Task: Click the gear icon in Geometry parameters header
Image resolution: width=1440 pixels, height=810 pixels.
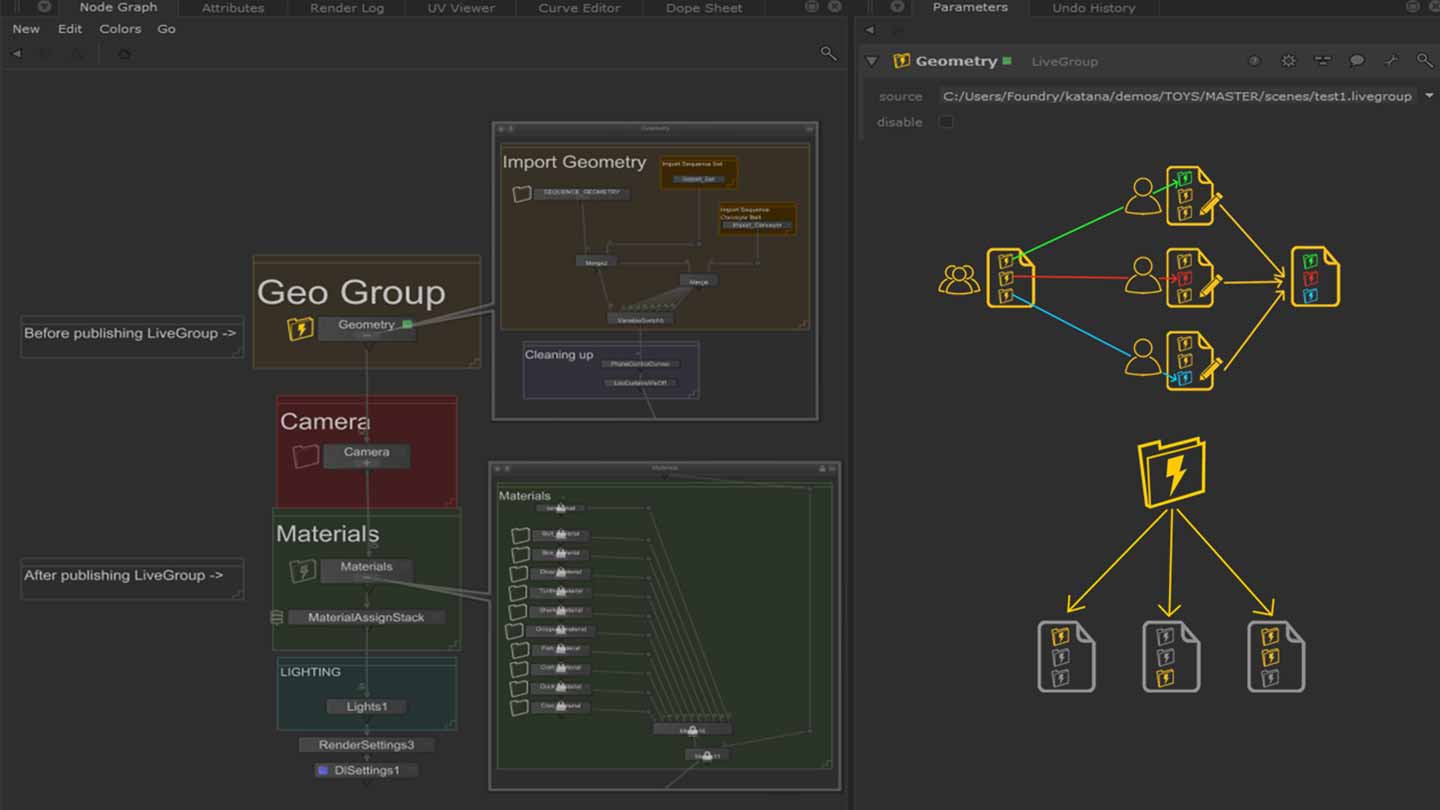Action: [x=1288, y=61]
